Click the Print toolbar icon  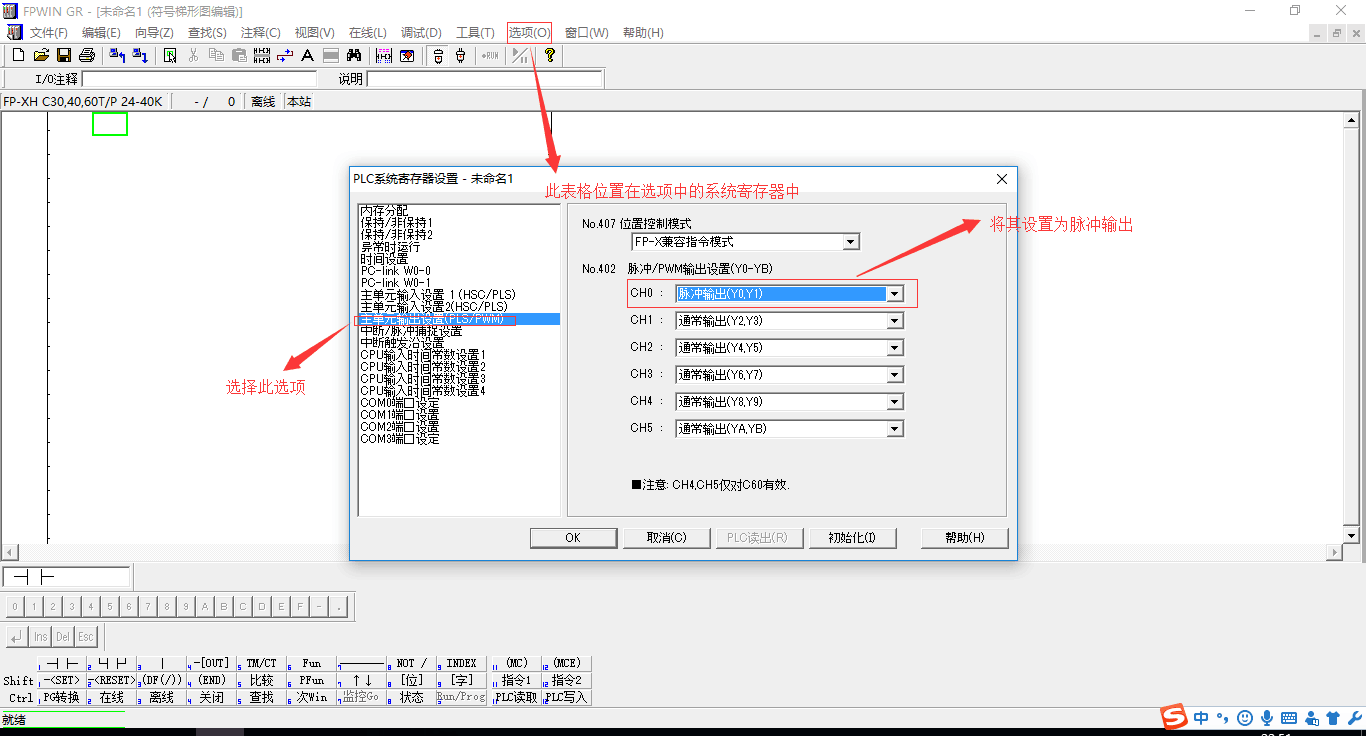coord(87,56)
